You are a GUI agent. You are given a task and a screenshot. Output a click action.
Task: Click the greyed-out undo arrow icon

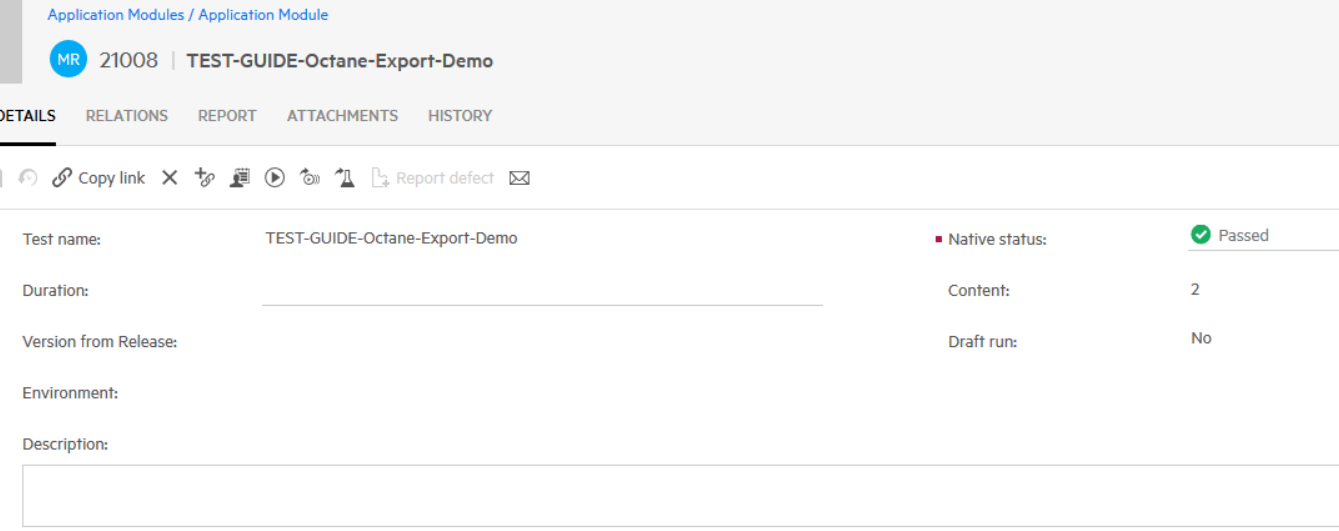(28, 178)
